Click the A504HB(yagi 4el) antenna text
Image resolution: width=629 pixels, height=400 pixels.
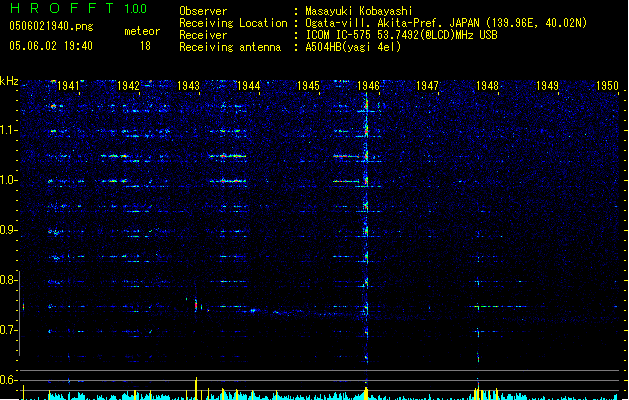[353, 47]
